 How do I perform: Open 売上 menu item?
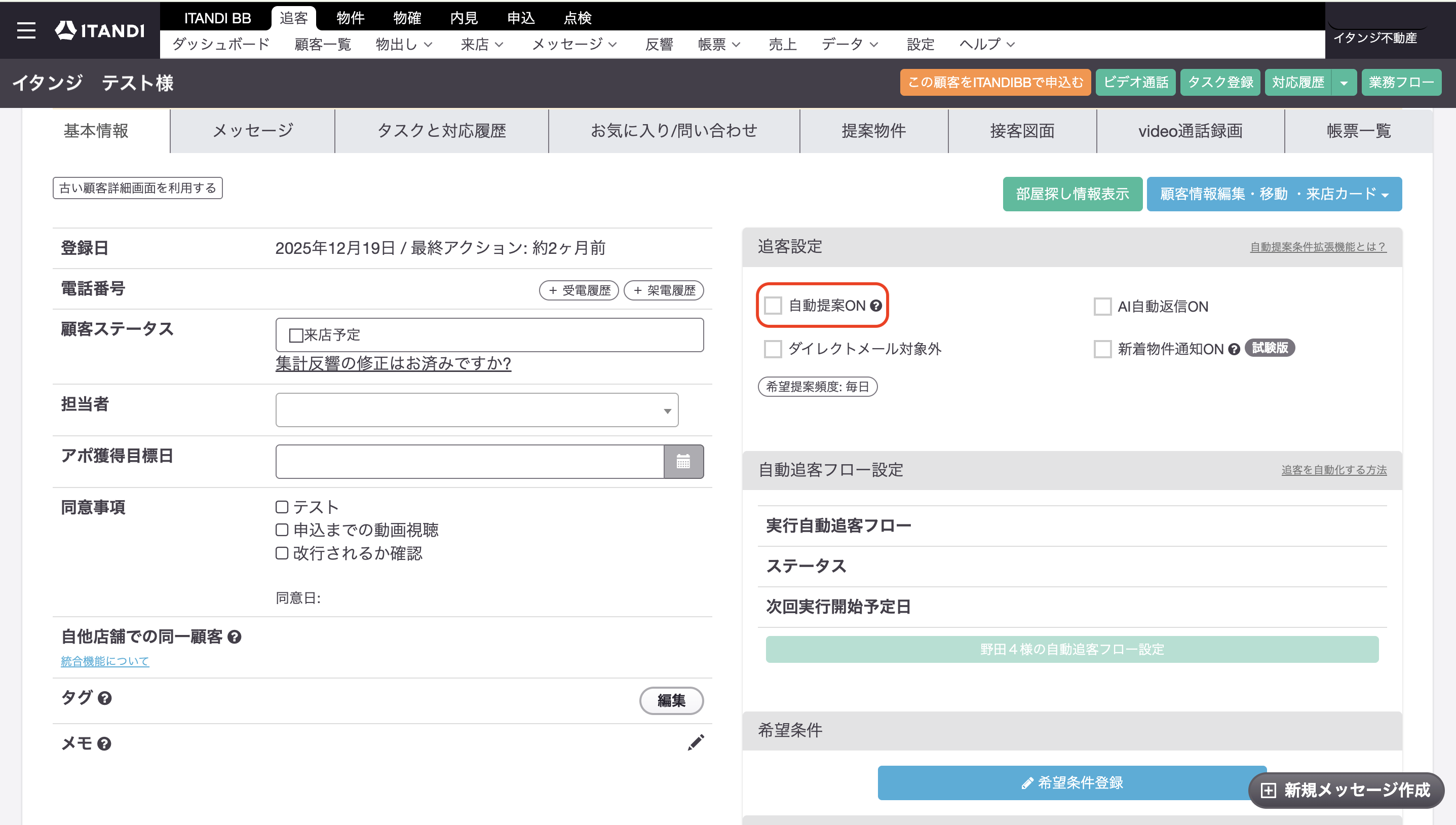(x=783, y=44)
